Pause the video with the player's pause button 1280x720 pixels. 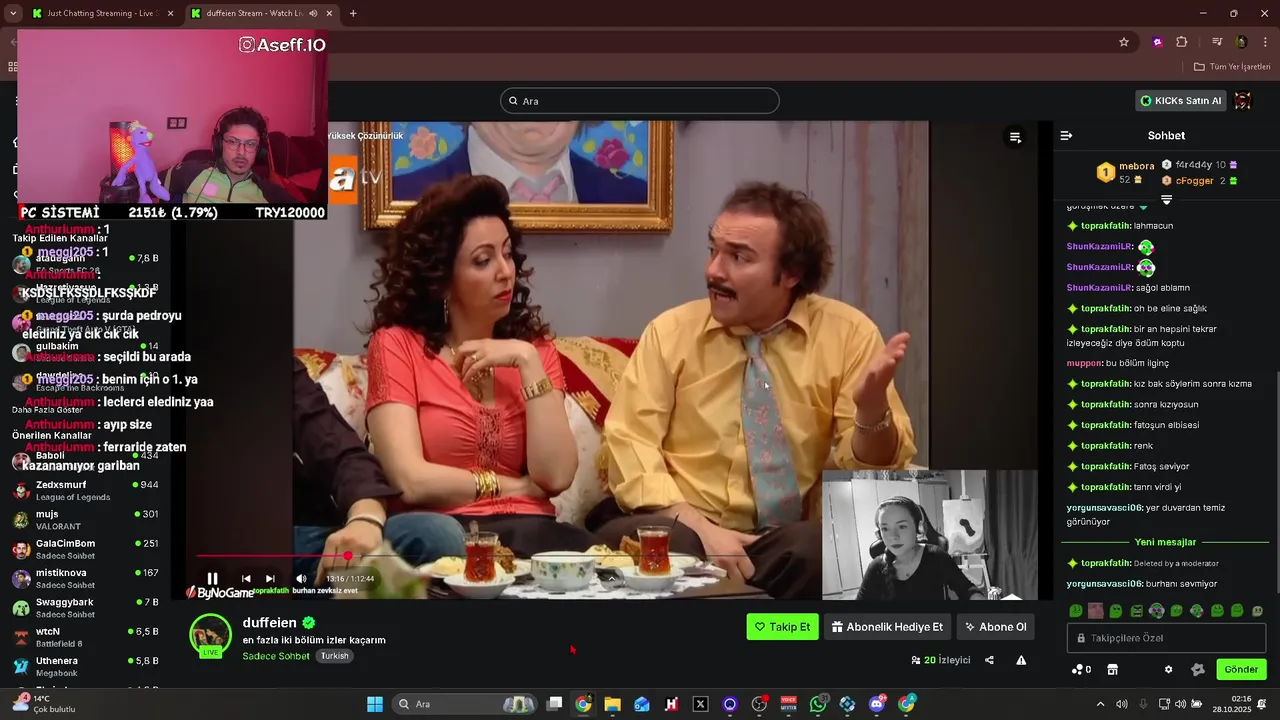tap(212, 578)
